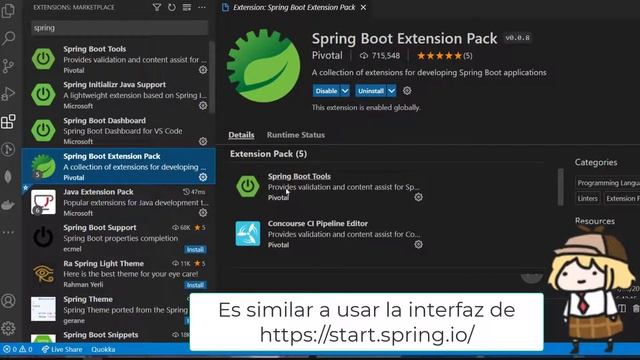Image resolution: width=640 pixels, height=360 pixels.
Task: Select Java Extension Pack in list
Action: (118, 202)
